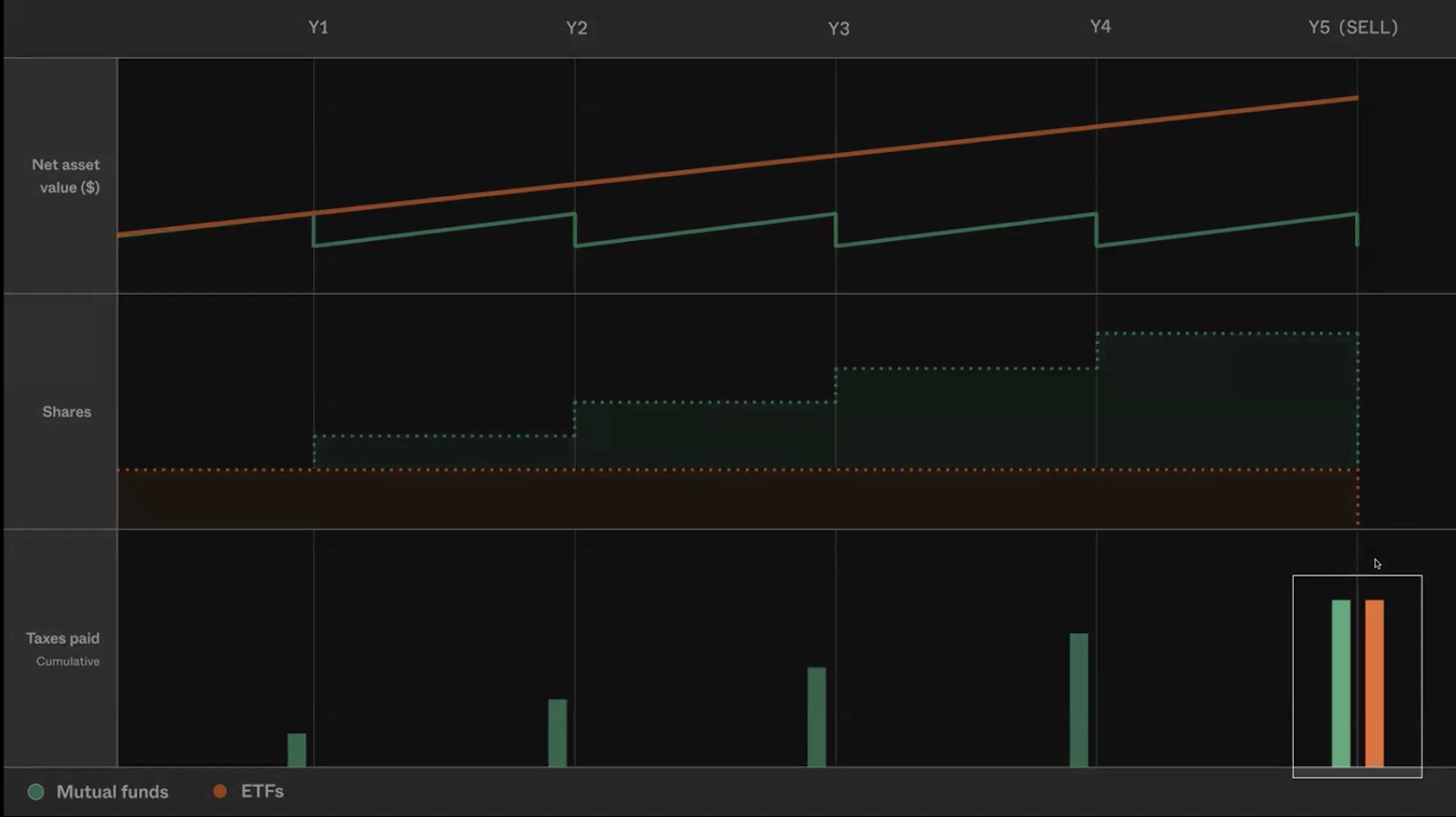Click the Y5 (SELL) header
The image size is (1456, 817).
click(x=1352, y=27)
